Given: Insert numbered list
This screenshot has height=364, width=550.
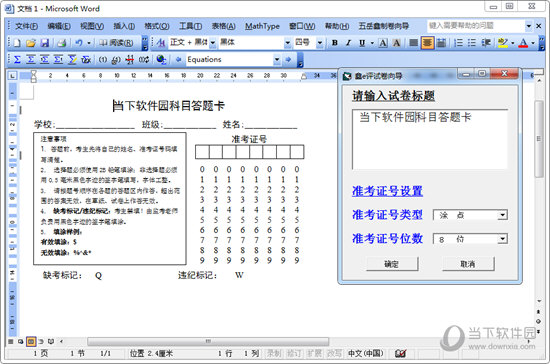Looking at the screenshot, I should pyautogui.click(x=458, y=43).
